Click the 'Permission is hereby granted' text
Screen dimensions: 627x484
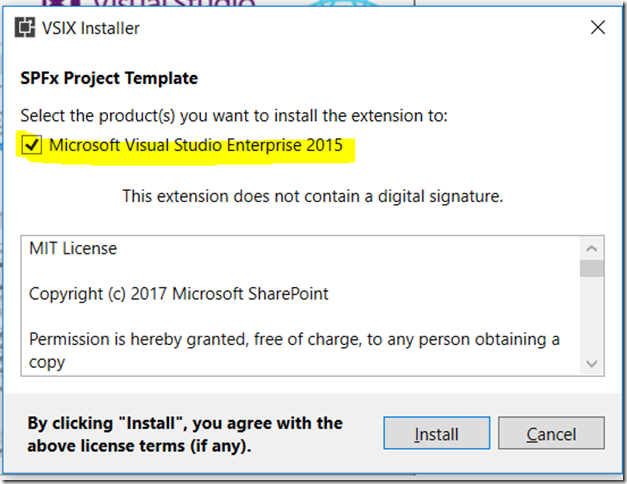point(294,339)
